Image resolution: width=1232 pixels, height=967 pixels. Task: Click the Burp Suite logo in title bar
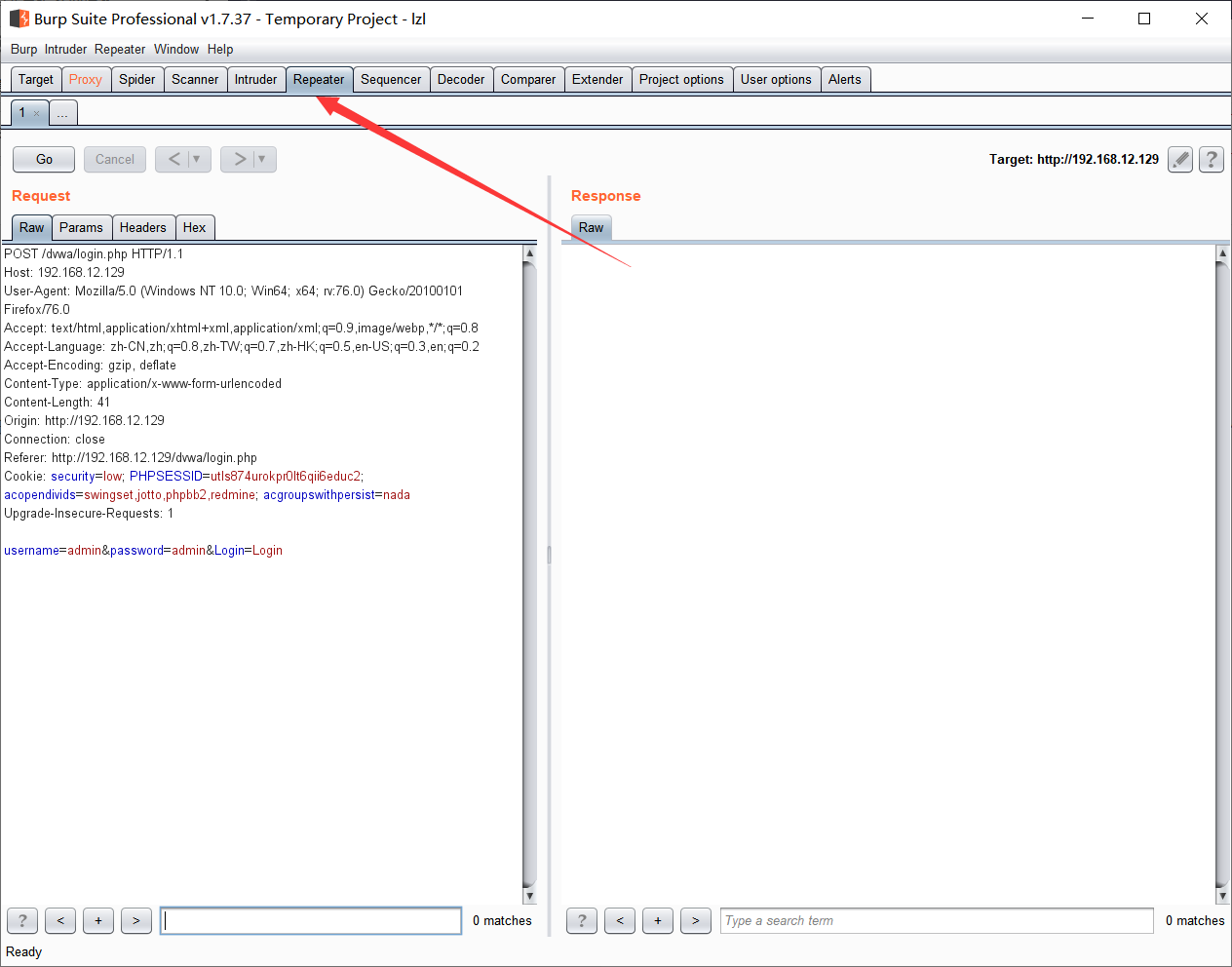[x=19, y=19]
